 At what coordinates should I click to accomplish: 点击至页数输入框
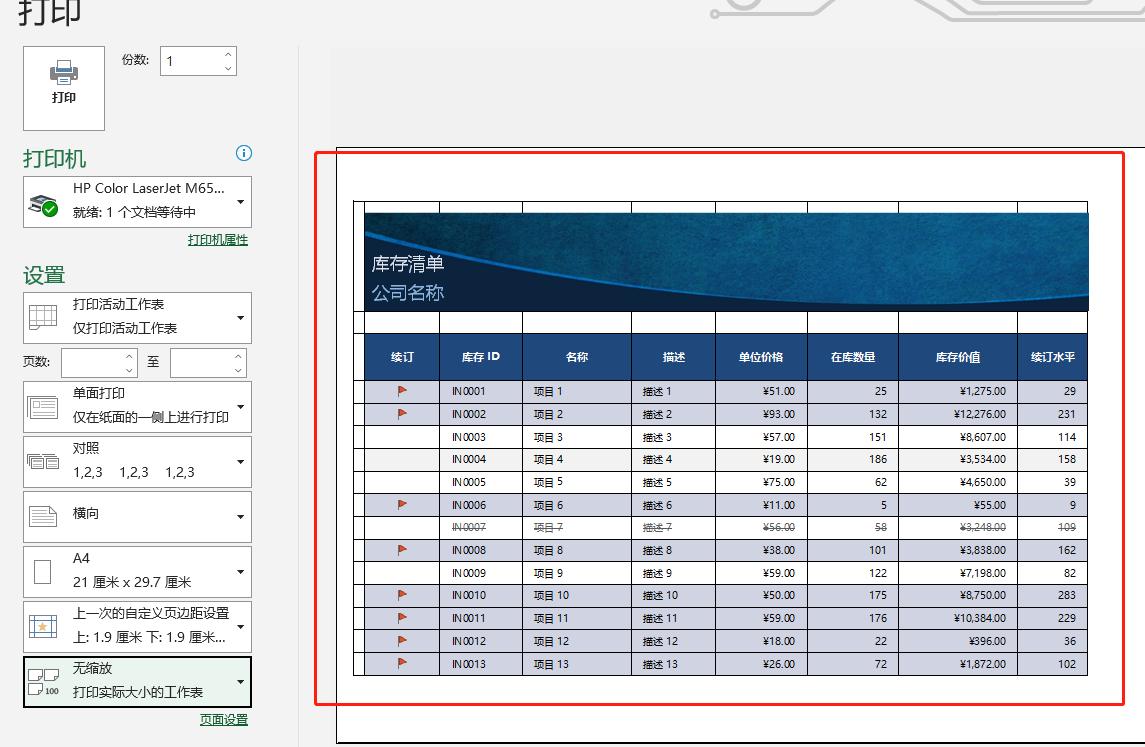click(x=203, y=363)
